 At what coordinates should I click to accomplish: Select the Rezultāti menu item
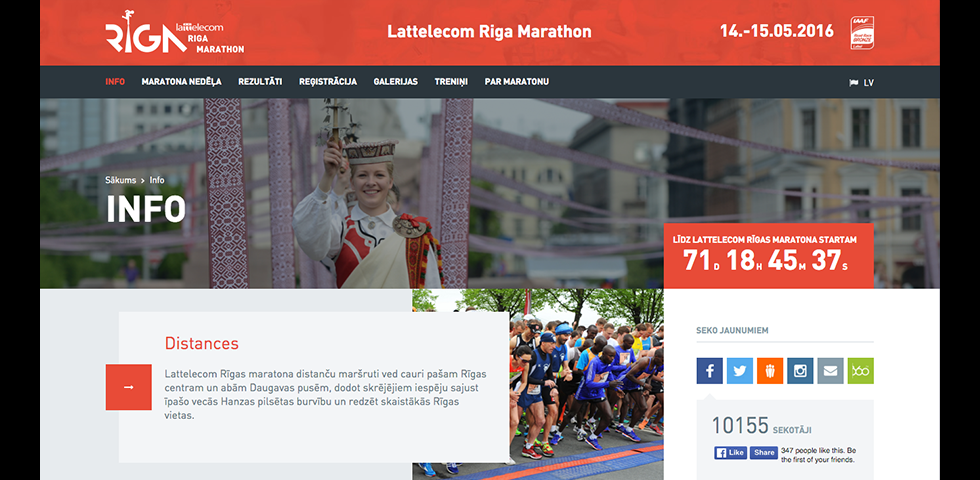coord(260,82)
